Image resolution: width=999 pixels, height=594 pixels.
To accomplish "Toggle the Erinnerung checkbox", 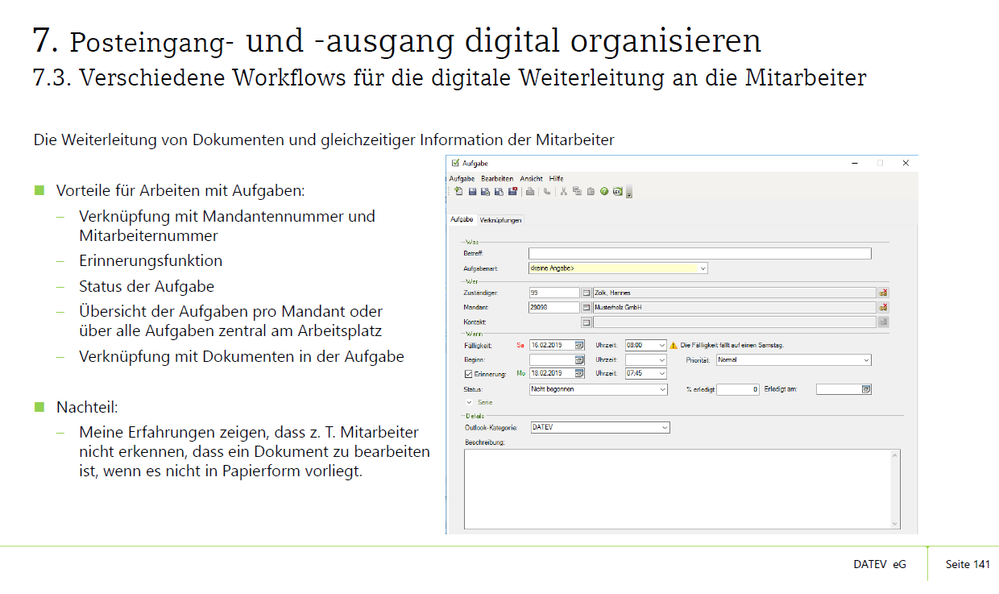I will tap(468, 374).
